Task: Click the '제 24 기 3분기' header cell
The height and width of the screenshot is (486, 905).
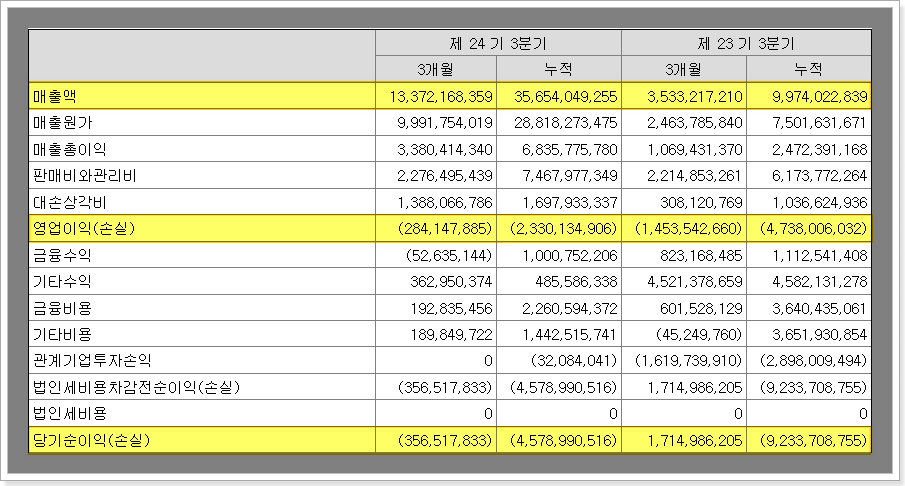Action: pos(498,43)
